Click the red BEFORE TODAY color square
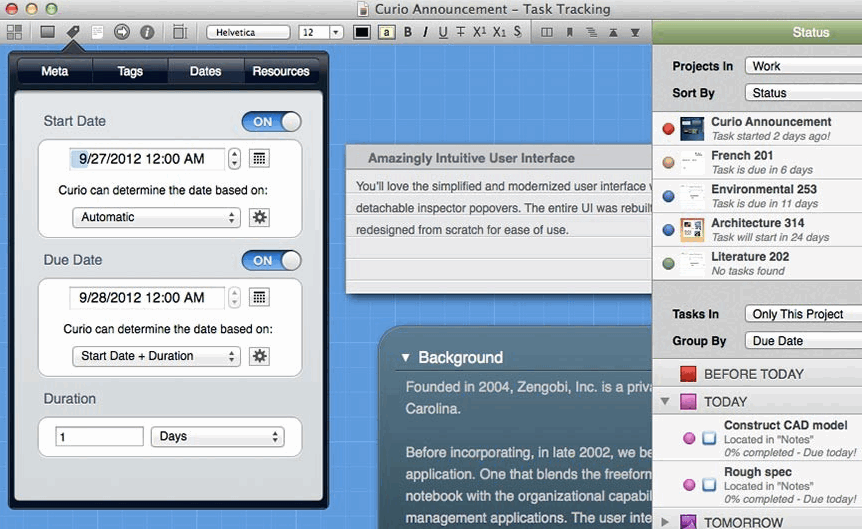Viewport: 862px width, 529px height. click(688, 374)
